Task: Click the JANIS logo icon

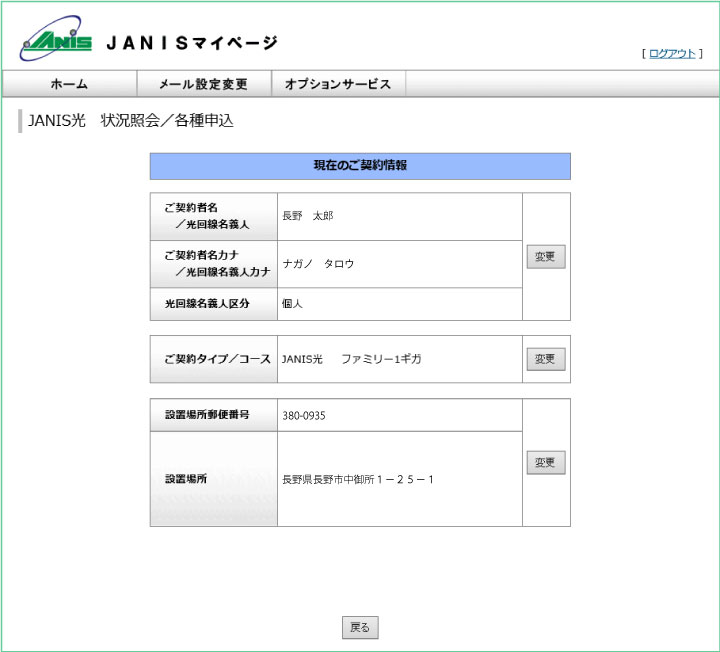Action: (x=56, y=39)
